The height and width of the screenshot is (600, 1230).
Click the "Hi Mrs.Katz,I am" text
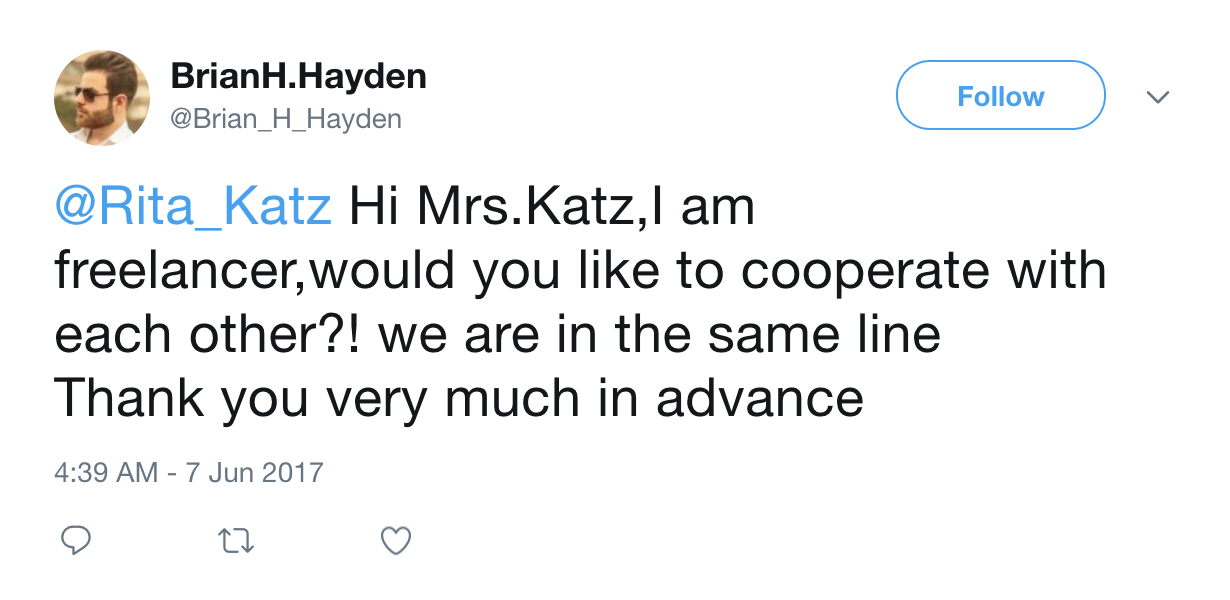[x=550, y=209]
